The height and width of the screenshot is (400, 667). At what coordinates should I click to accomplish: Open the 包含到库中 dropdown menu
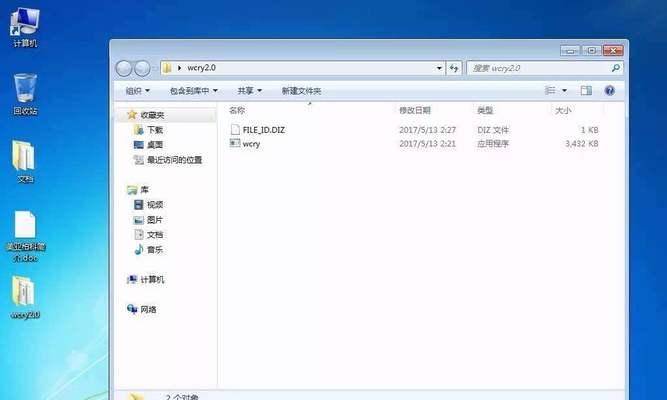coord(194,91)
